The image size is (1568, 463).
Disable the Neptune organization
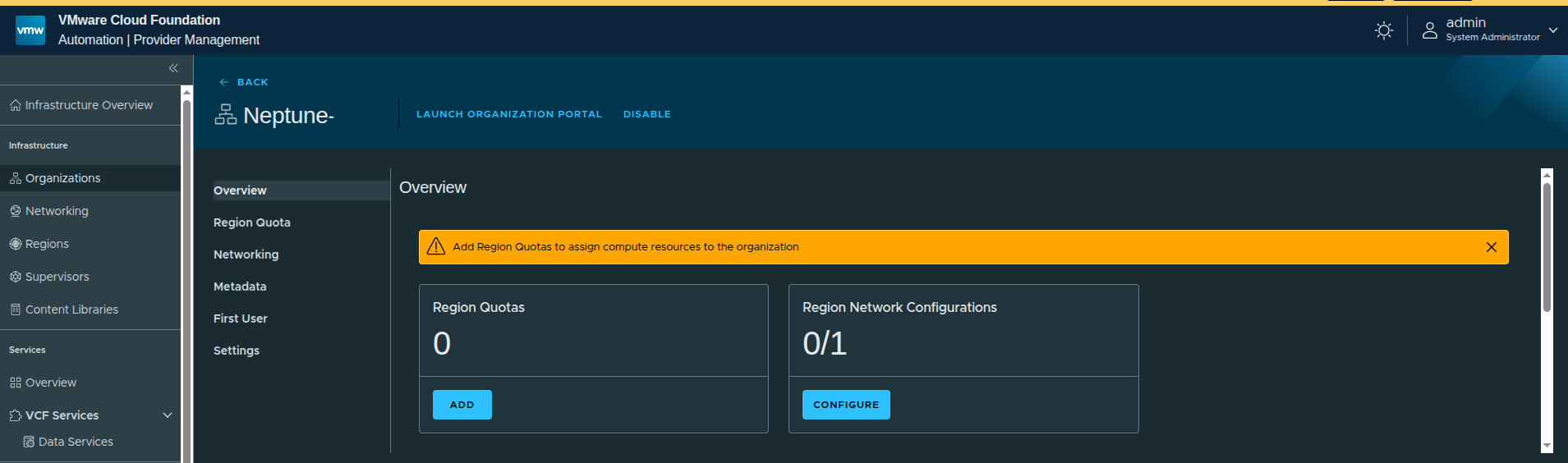tap(646, 114)
